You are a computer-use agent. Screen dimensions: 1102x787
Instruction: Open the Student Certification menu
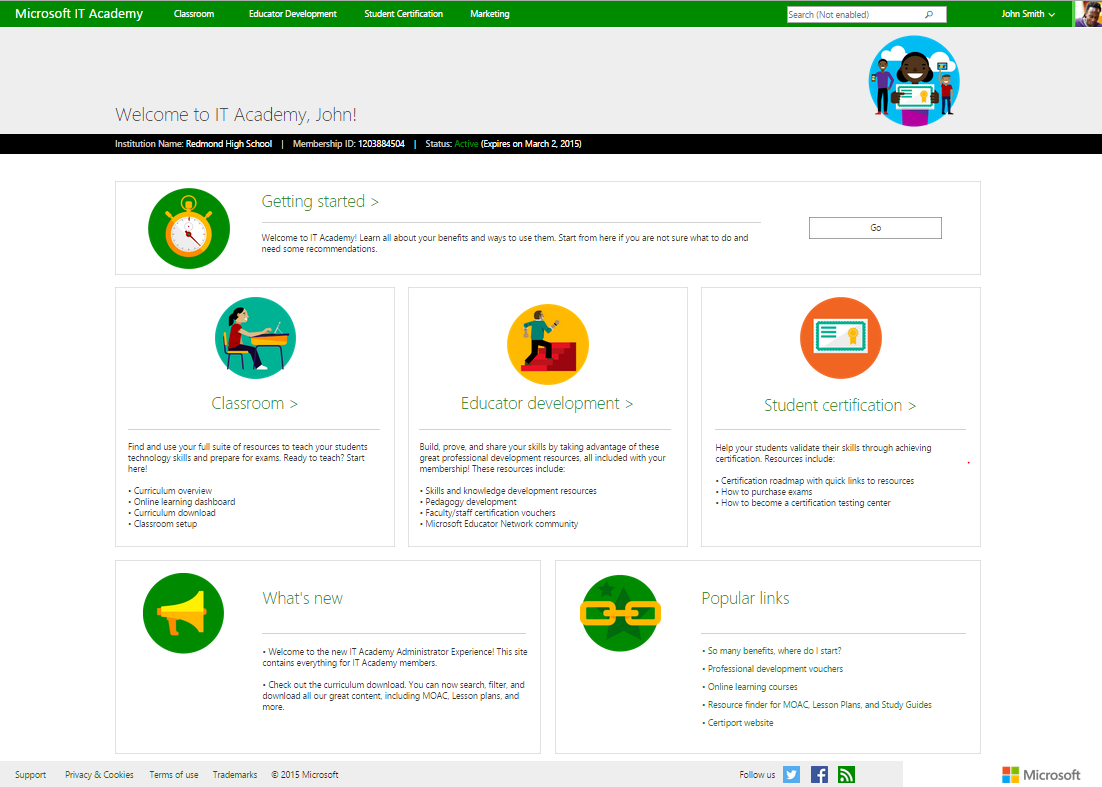(403, 14)
